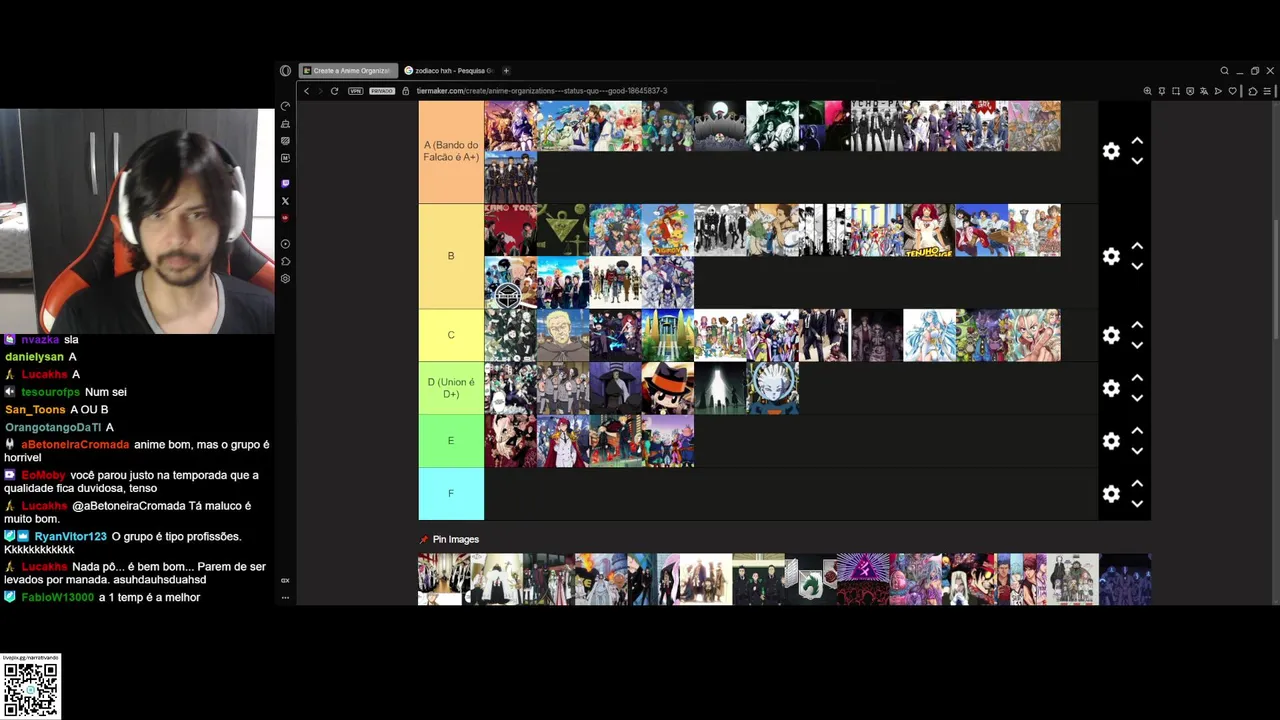
Task: Select the Tenjho Tenge image in tier B
Action: [929, 231]
